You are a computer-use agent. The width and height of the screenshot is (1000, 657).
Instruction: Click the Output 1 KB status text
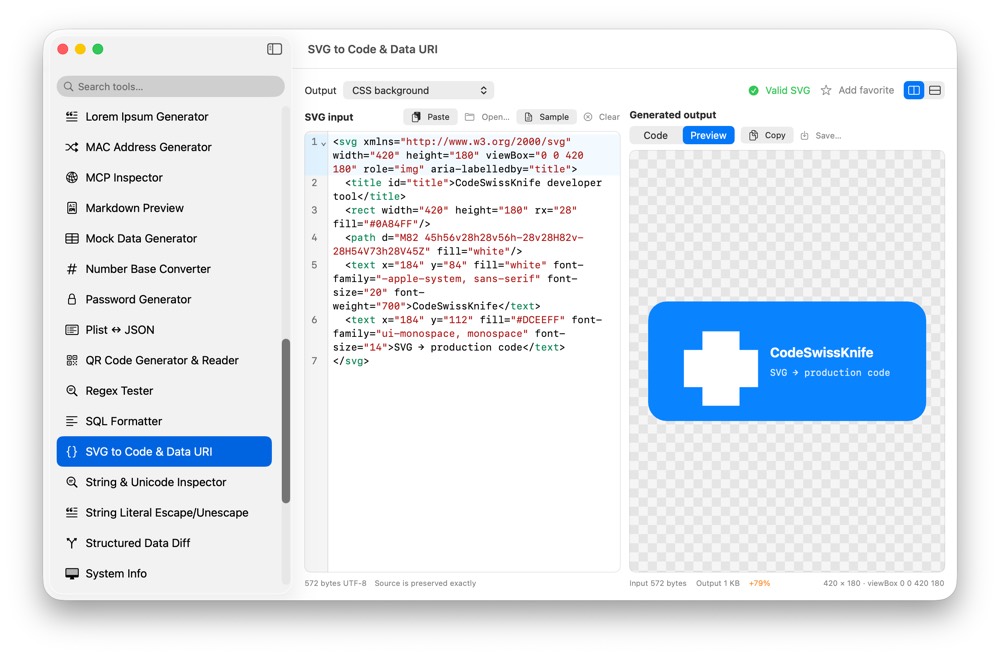(x=717, y=584)
